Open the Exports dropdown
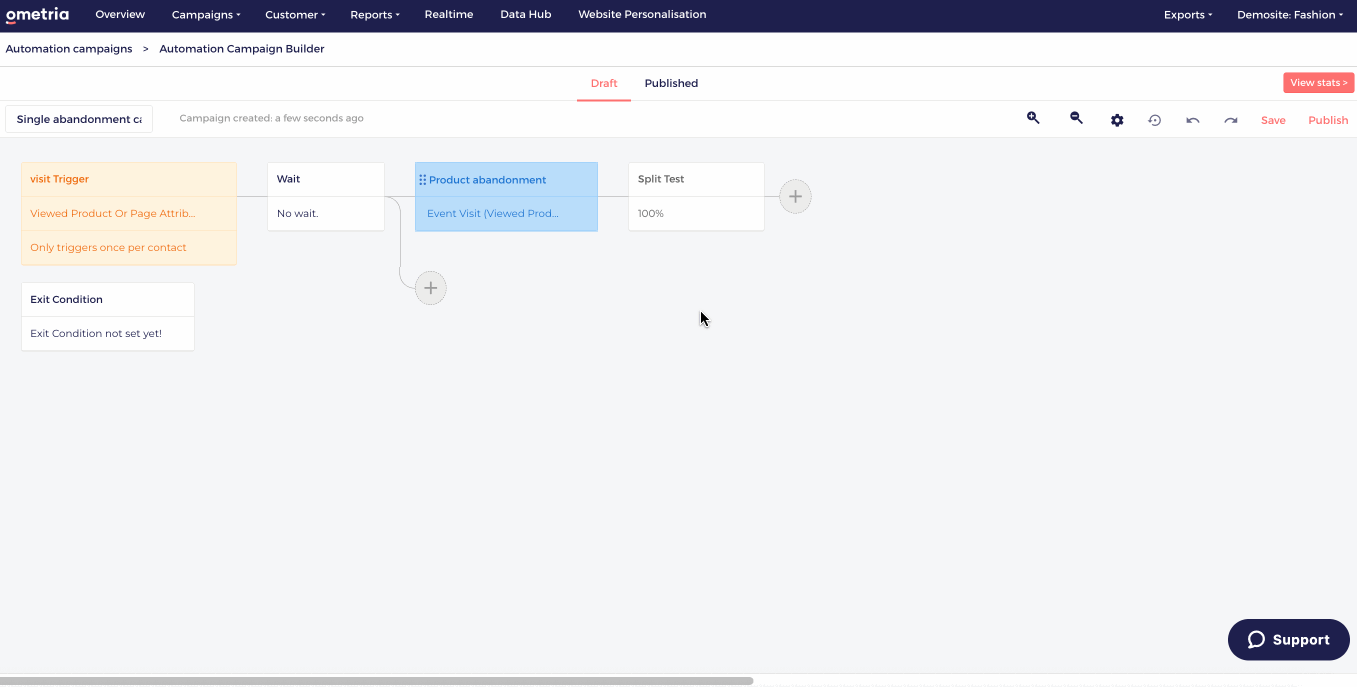 pos(1188,15)
